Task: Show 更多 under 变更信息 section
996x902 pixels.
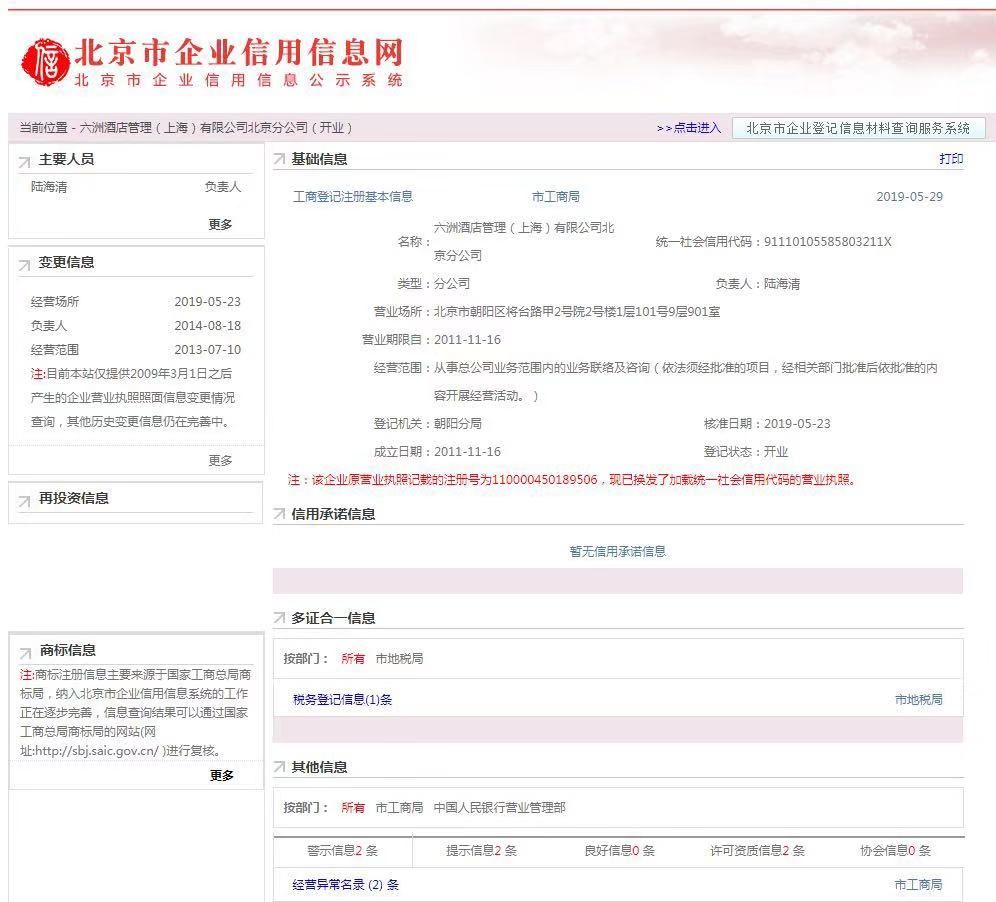Action: tap(220, 460)
